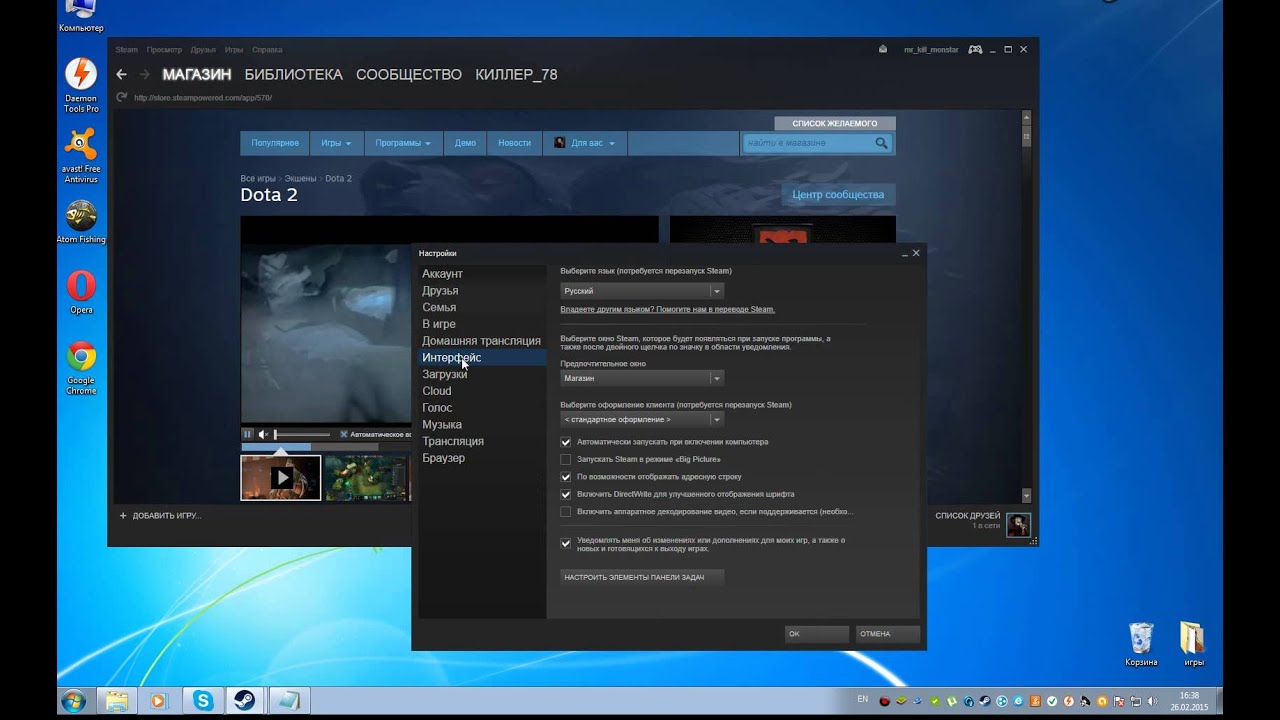This screenshot has height=720, width=1280.
Task: Pause the Dota 2 trailer video
Action: pyautogui.click(x=247, y=434)
